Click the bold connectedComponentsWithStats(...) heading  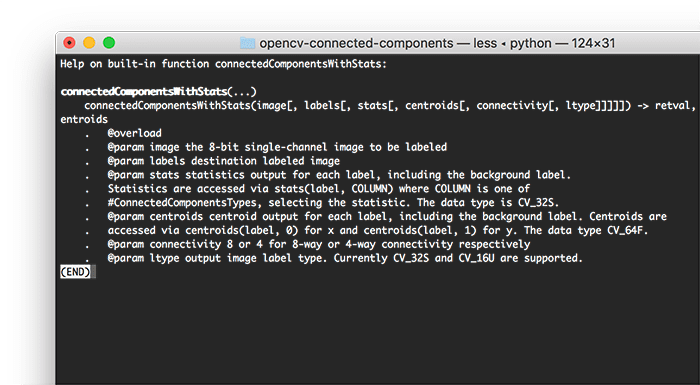(x=158, y=92)
